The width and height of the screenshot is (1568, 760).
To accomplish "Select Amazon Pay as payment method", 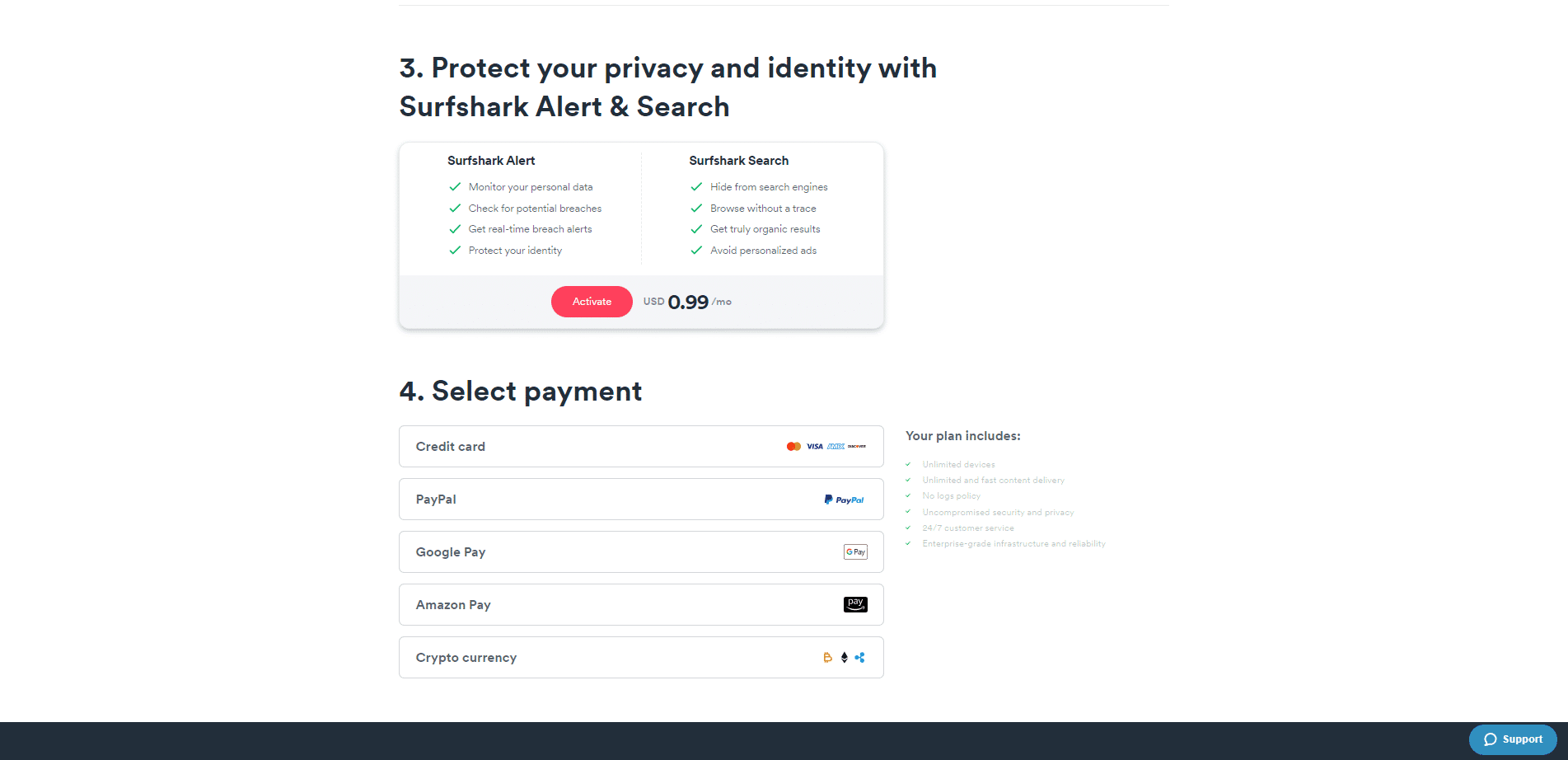I will [x=641, y=605].
